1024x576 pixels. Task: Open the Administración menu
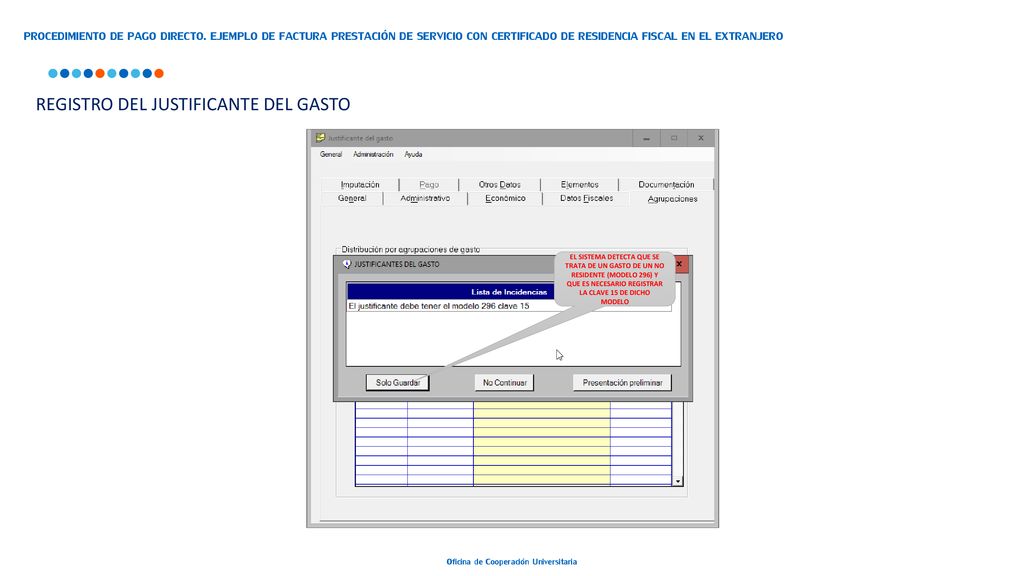(x=373, y=155)
